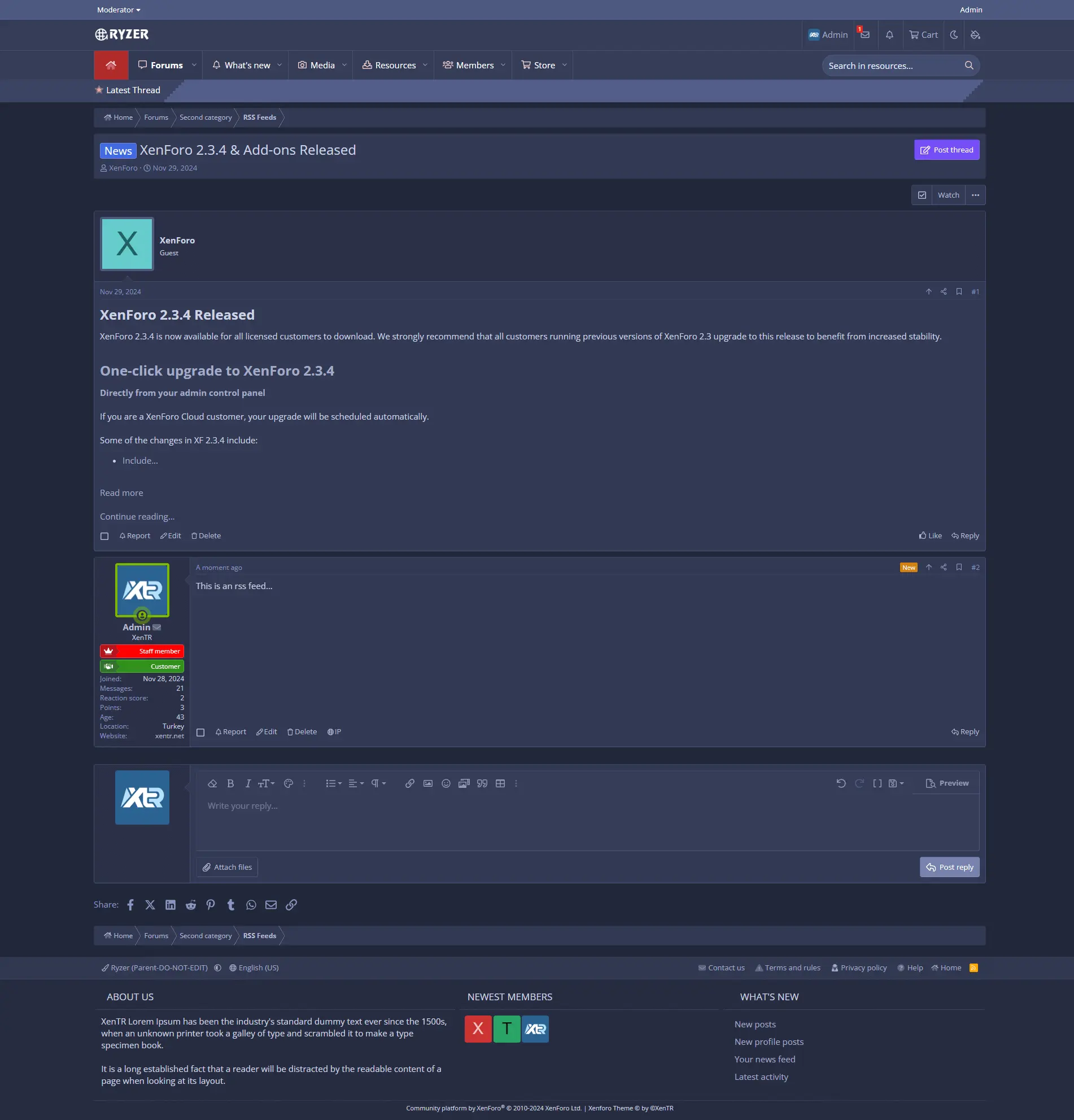Click the Watch button

[948, 195]
